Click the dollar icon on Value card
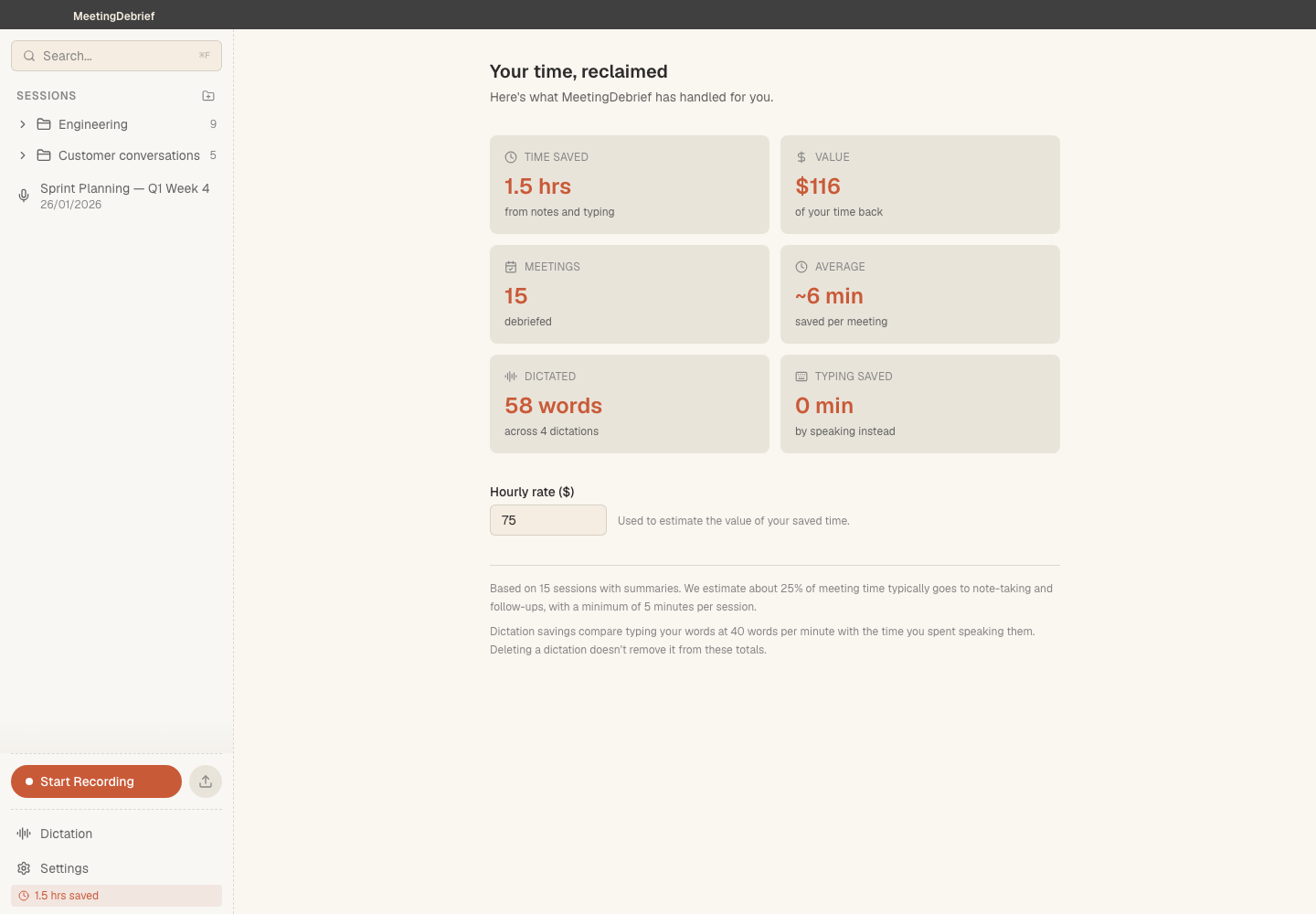This screenshot has width=1316, height=914. click(801, 157)
